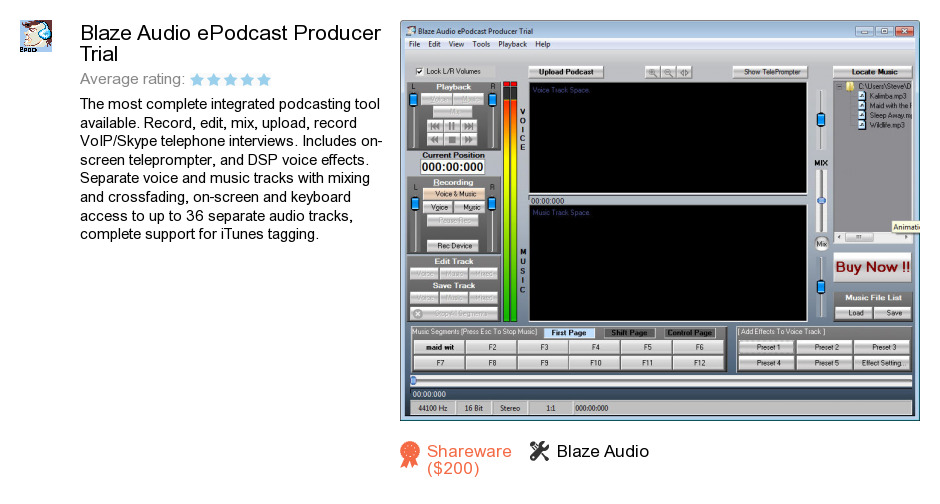The image size is (940, 504).
Task: Click the MIX crossfade slider handle
Action: 821,201
